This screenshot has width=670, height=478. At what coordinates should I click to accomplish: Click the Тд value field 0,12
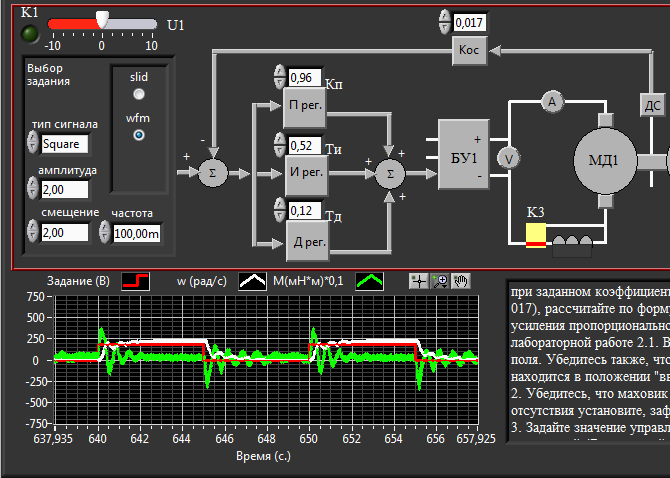(305, 210)
